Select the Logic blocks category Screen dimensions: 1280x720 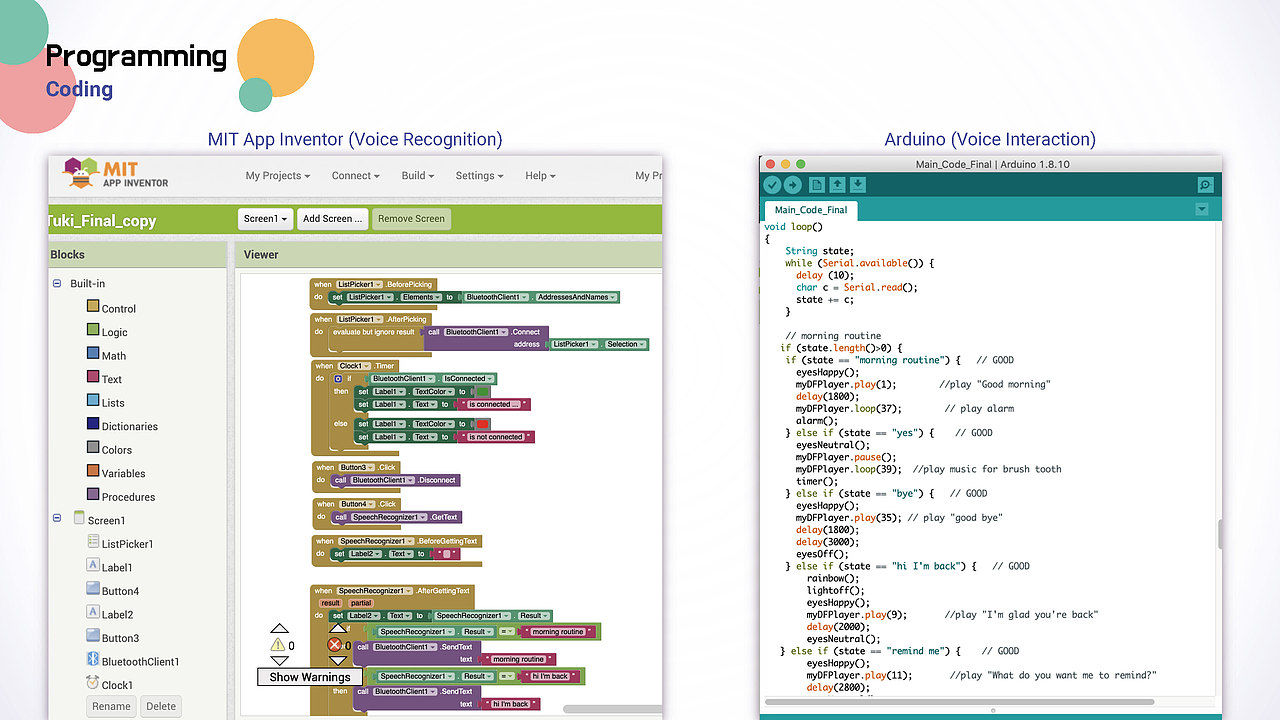[x=107, y=332]
